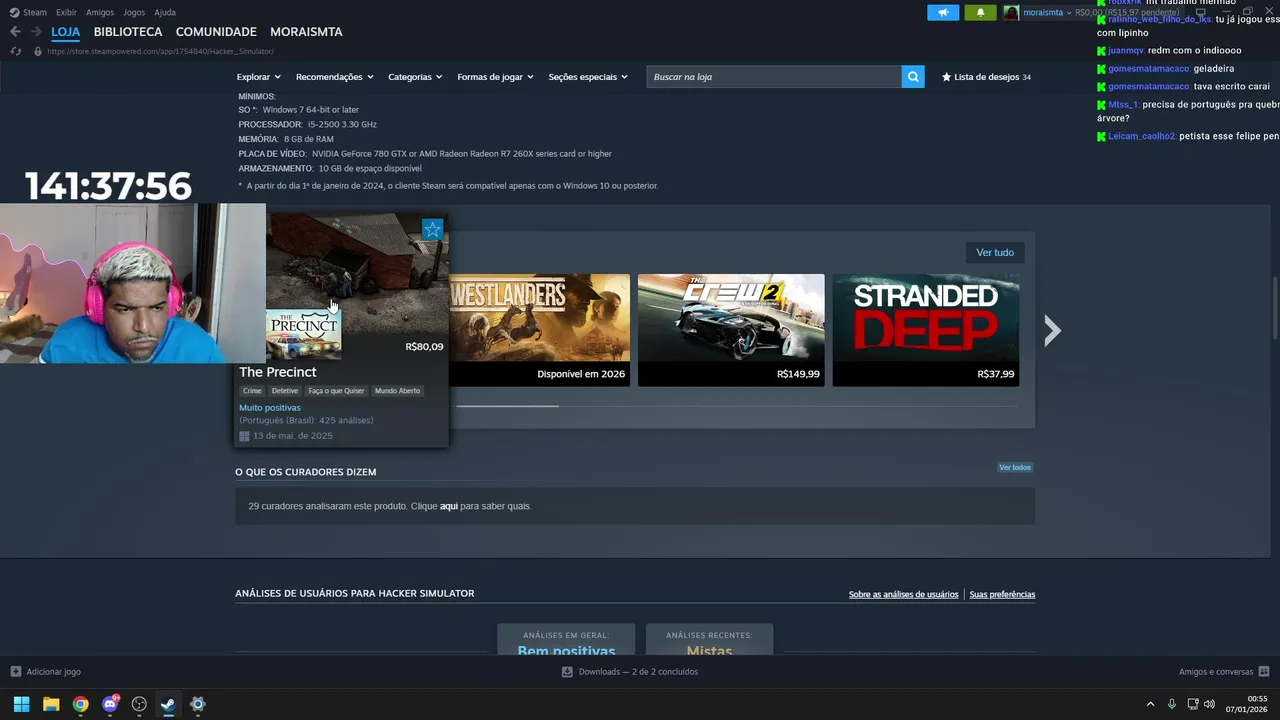Viewport: 1280px width, 720px height.
Task: Click the microphone tray icon
Action: tap(1171, 704)
